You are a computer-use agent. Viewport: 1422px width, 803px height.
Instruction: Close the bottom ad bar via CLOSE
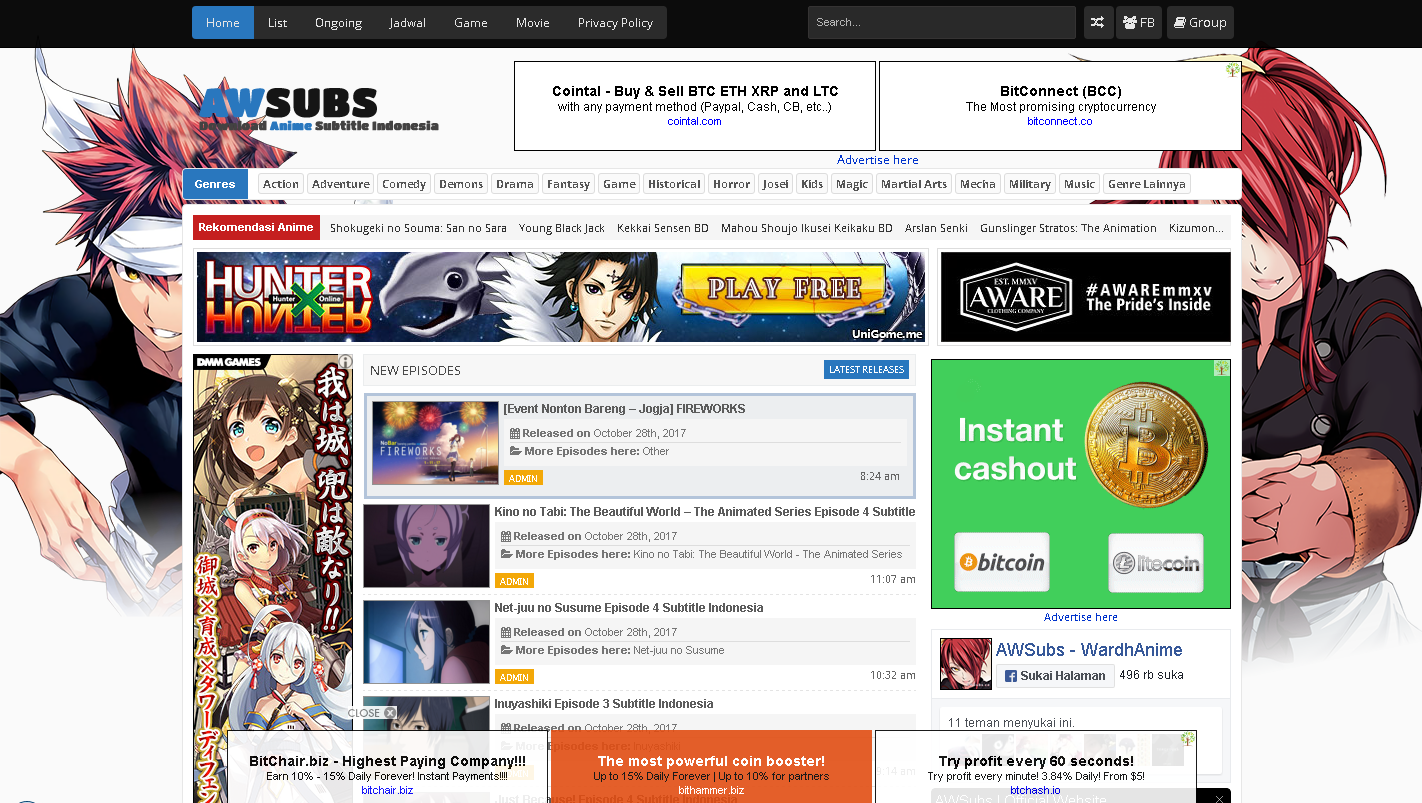coord(371,713)
